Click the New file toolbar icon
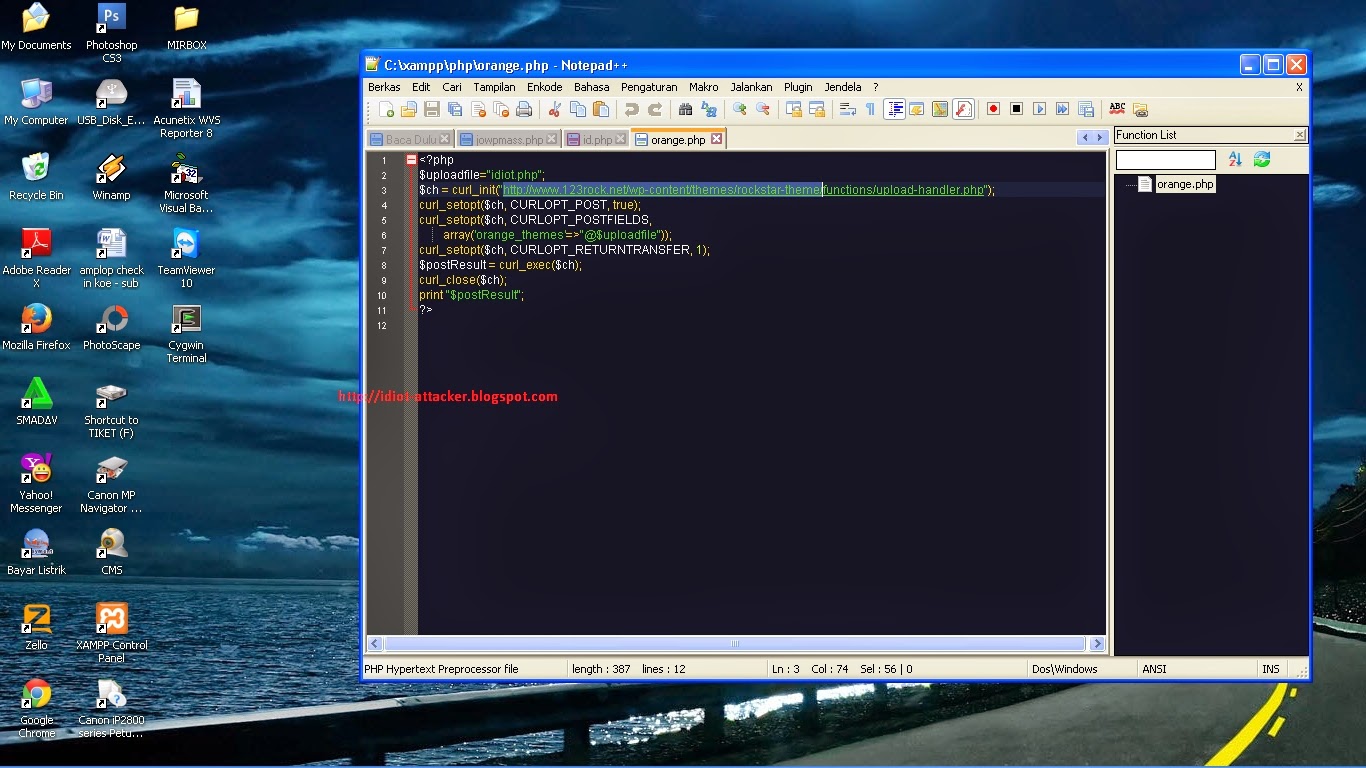 click(386, 109)
